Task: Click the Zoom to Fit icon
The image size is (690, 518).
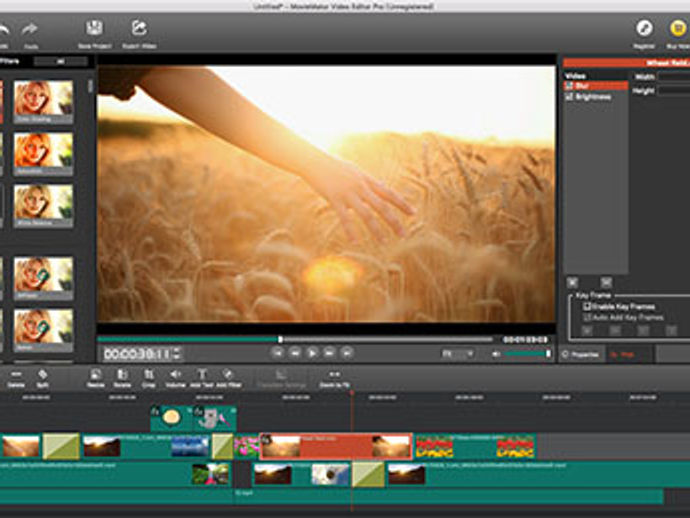Action: (334, 375)
